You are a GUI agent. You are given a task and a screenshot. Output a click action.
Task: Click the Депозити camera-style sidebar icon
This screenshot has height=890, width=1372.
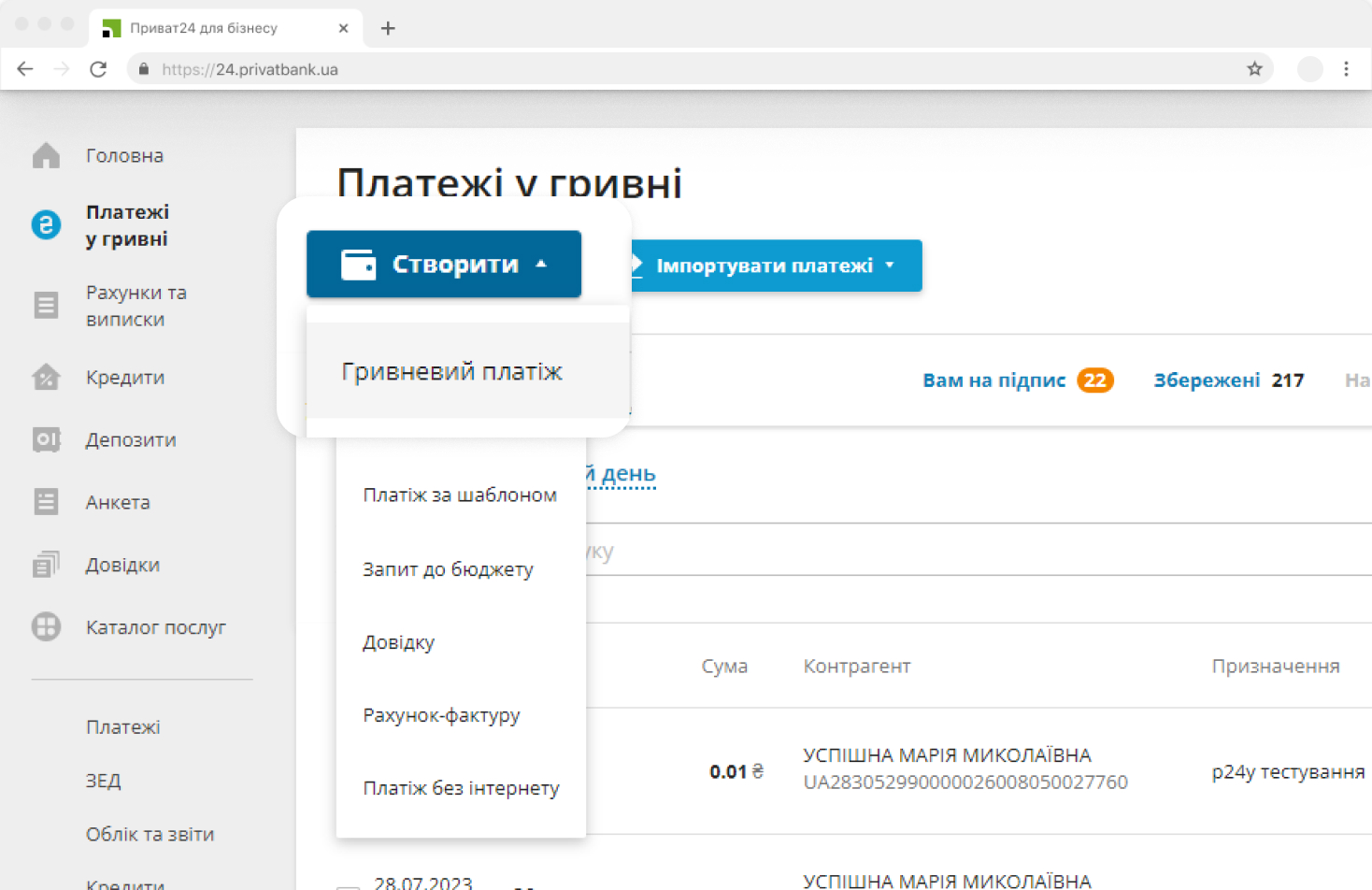46,439
